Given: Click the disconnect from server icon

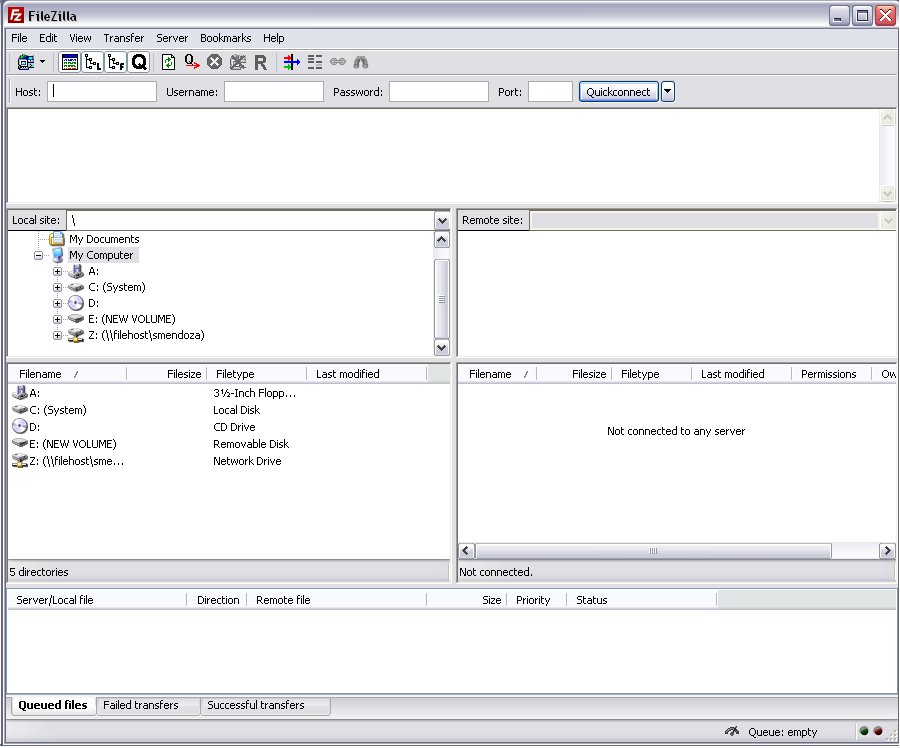Looking at the screenshot, I should tap(237, 62).
